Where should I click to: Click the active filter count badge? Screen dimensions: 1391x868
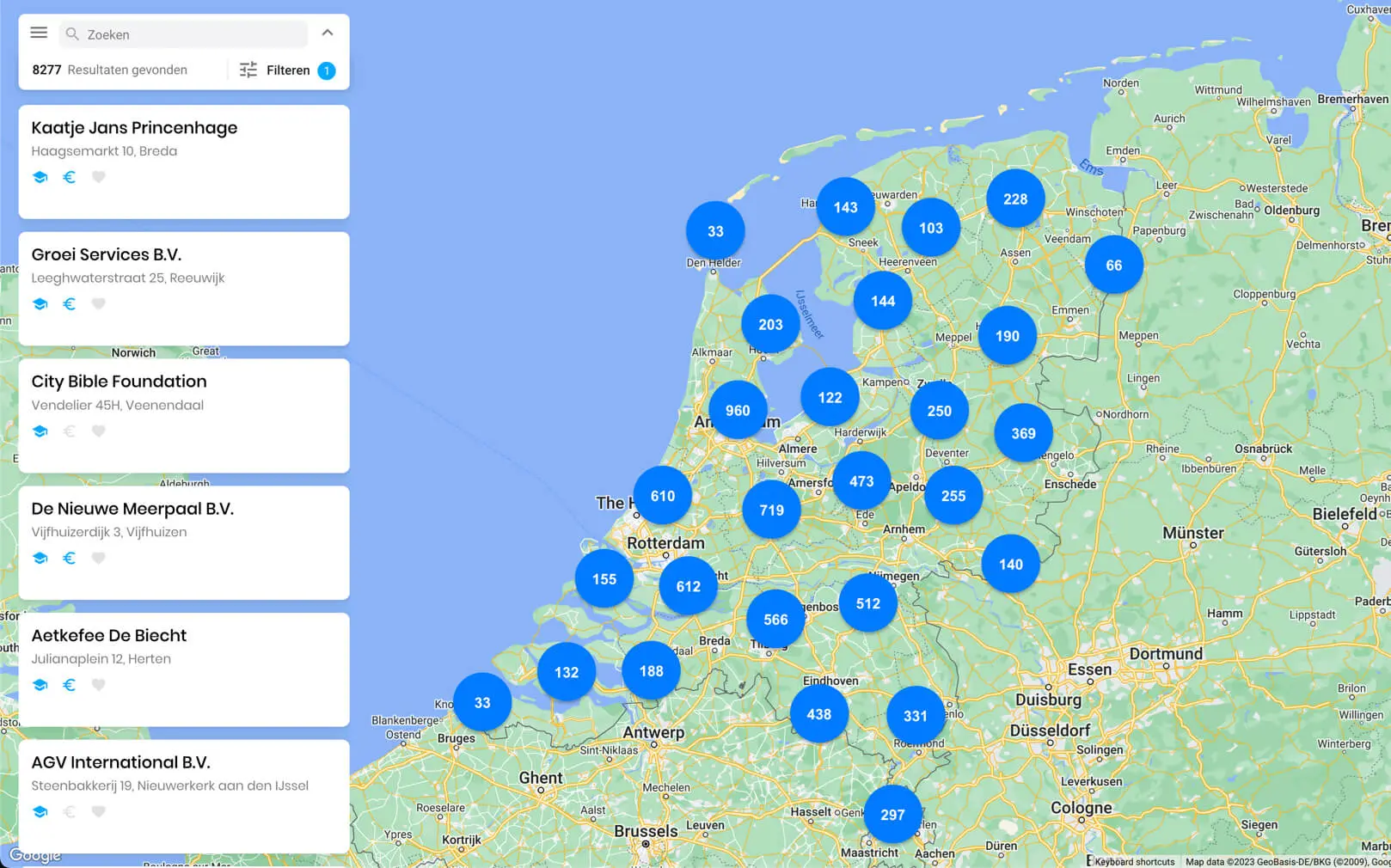(327, 70)
